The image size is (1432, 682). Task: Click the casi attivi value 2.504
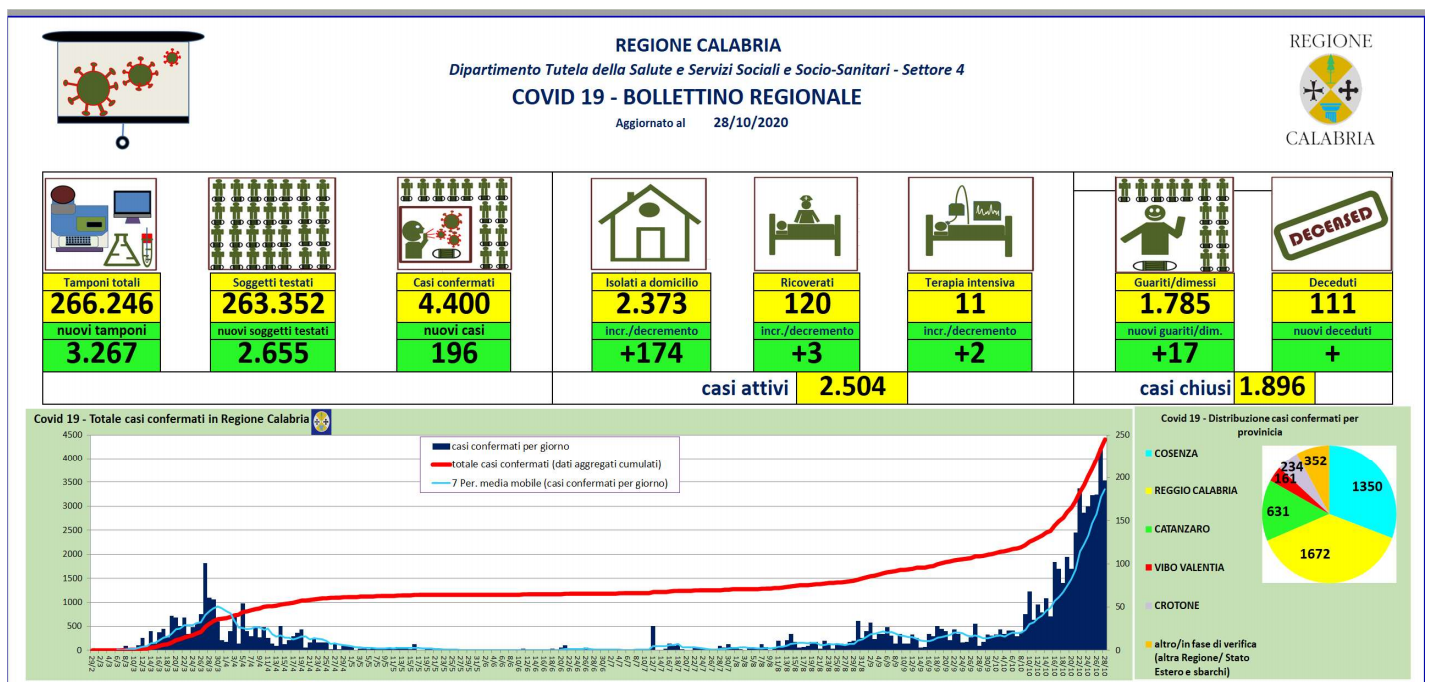click(x=851, y=388)
